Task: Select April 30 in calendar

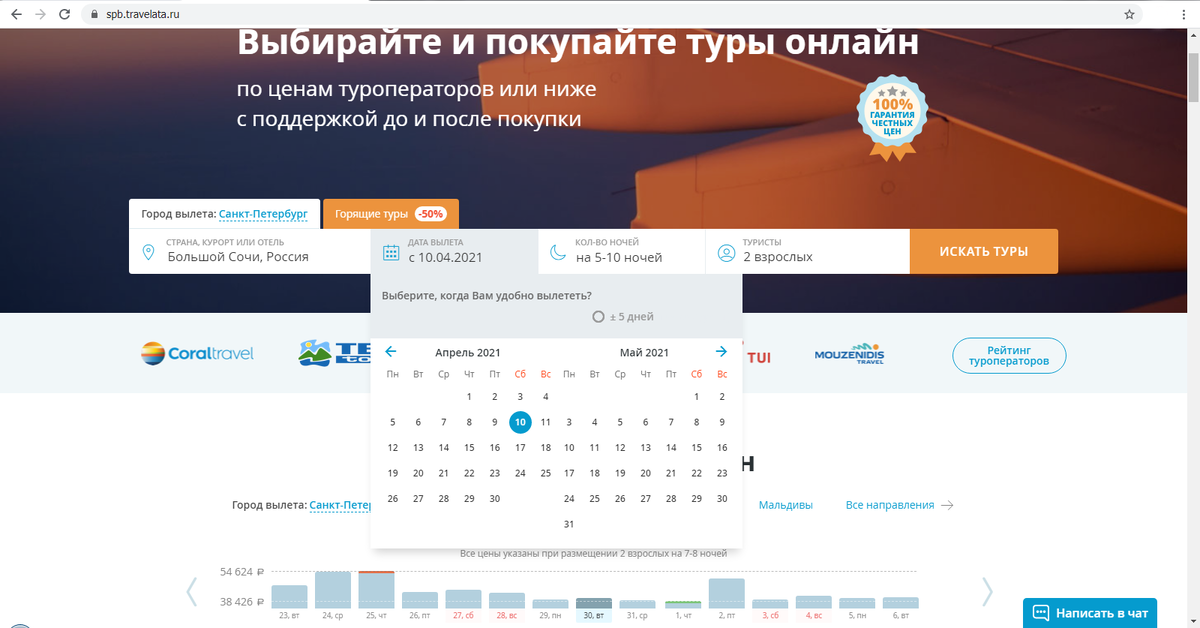Action: pyautogui.click(x=495, y=499)
